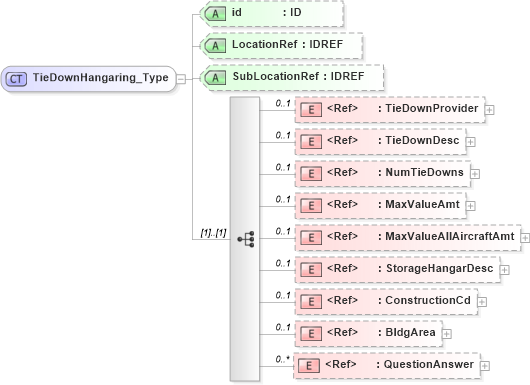
Task: Select the QuestionAnswer element name
Action: pos(429,364)
